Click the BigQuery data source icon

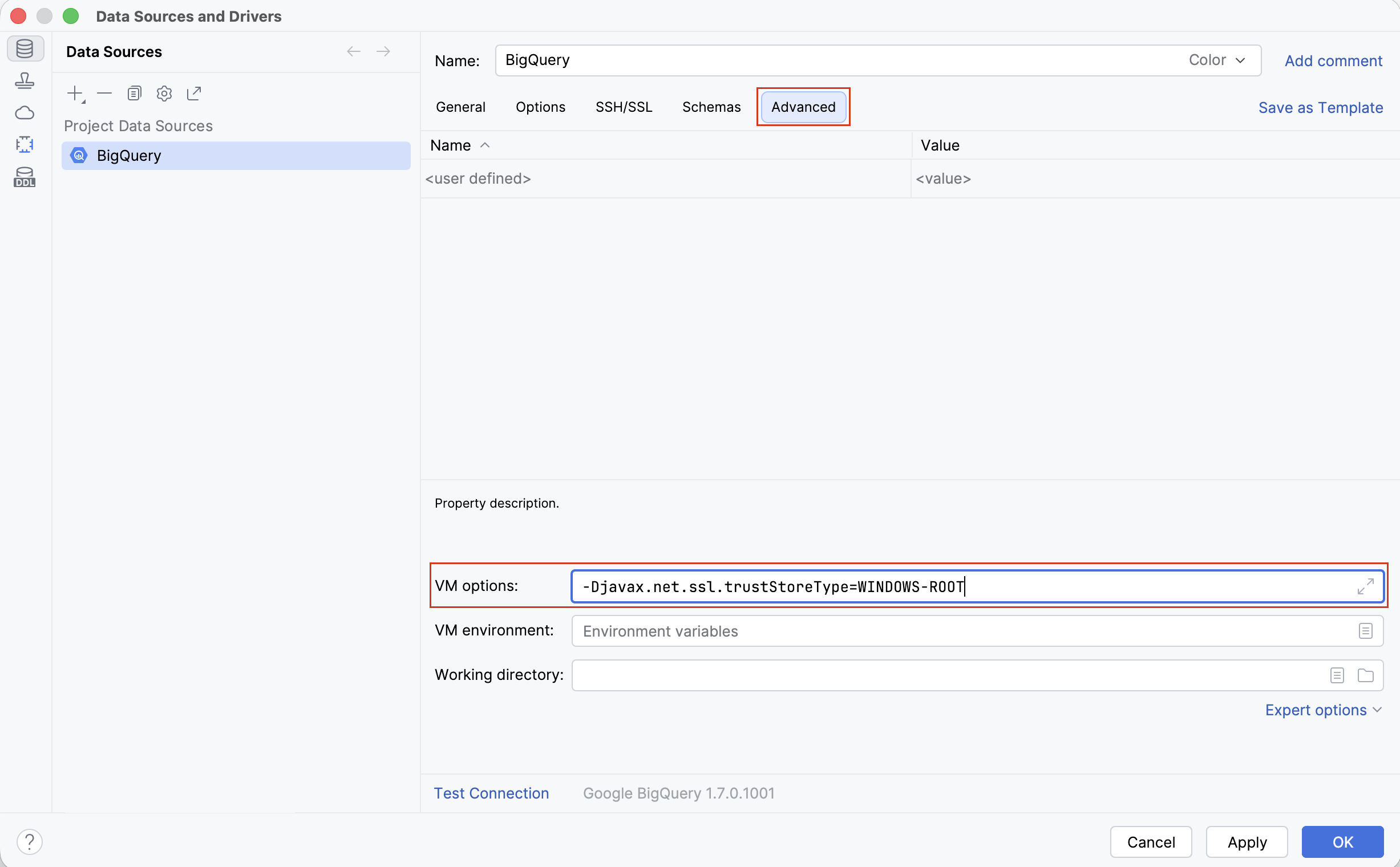[79, 155]
